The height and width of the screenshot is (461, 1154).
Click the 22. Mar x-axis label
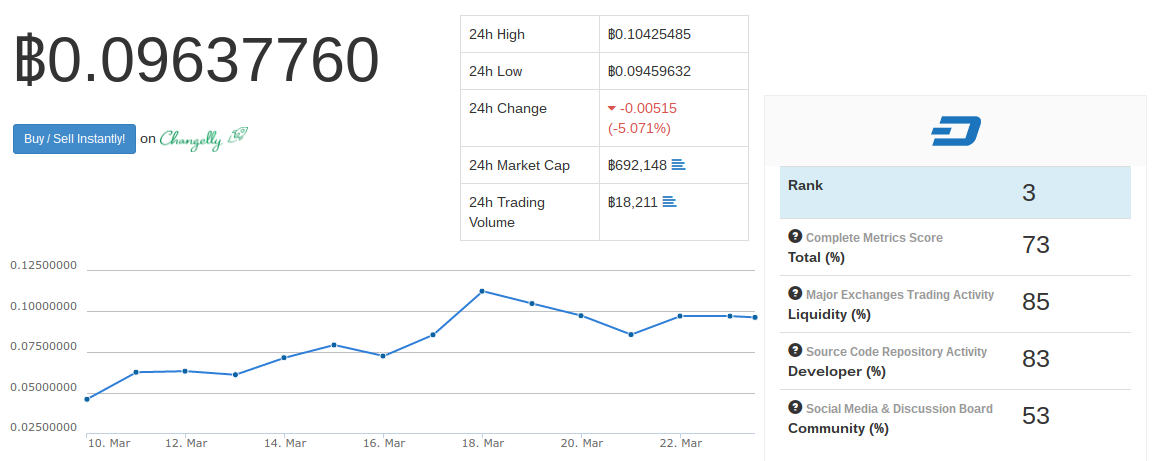click(x=680, y=443)
